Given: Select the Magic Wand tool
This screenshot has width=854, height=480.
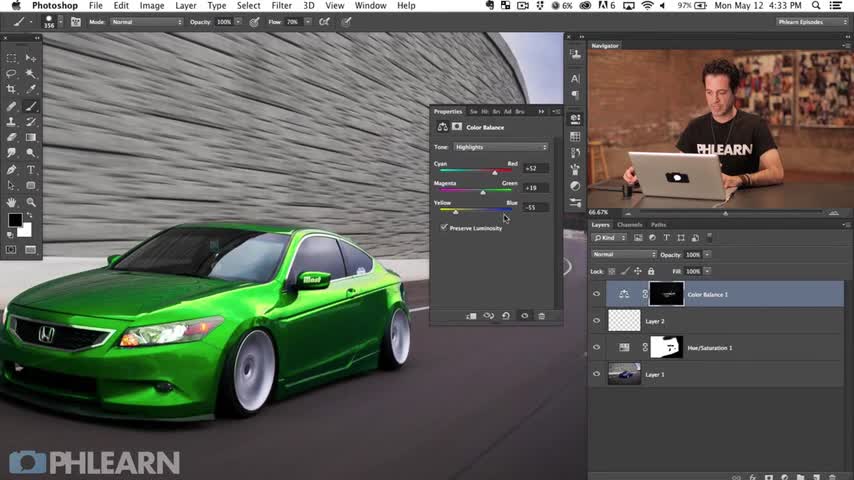Looking at the screenshot, I should [31, 73].
